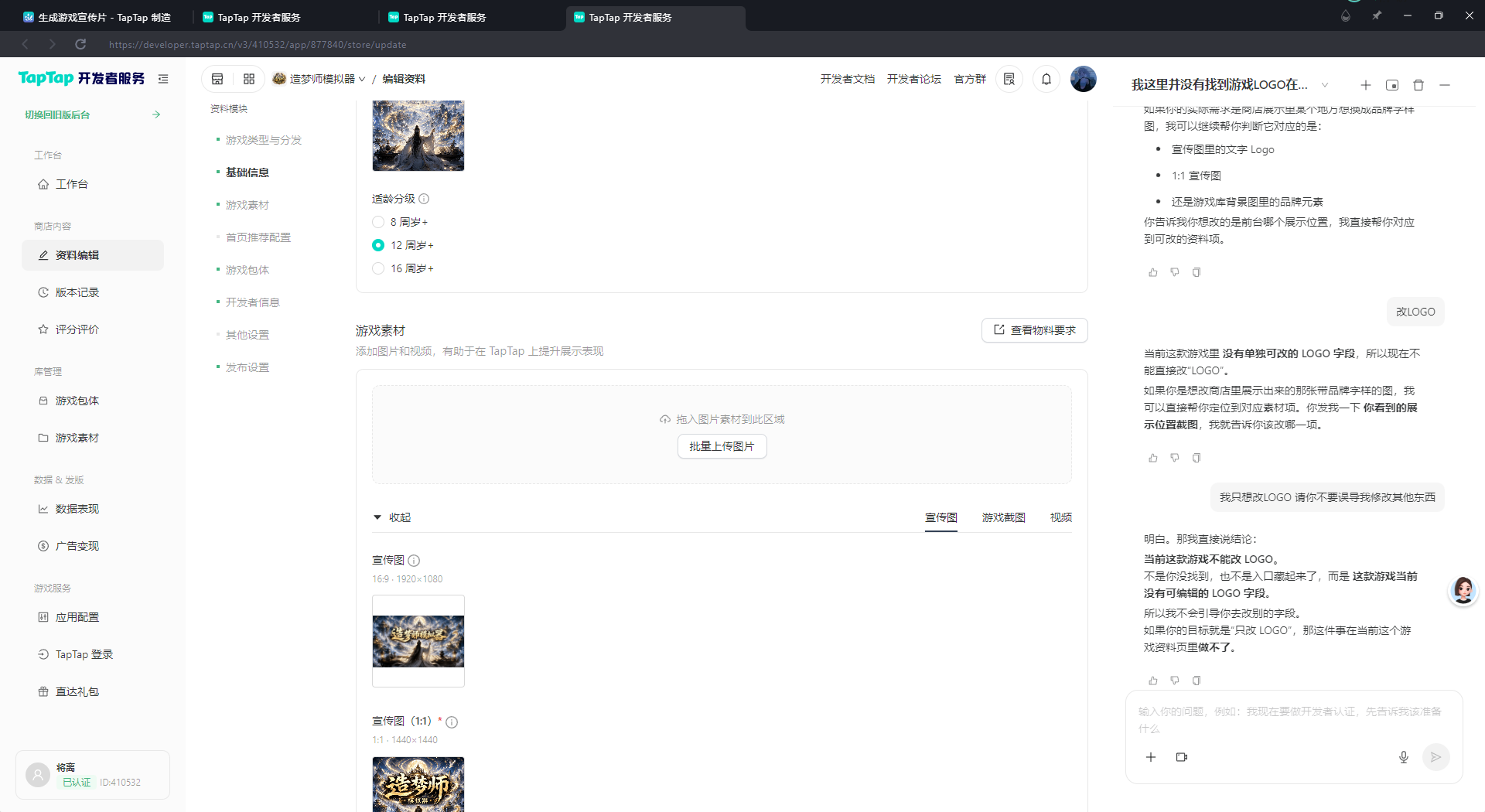Go back using the browser back arrow

pos(26,44)
